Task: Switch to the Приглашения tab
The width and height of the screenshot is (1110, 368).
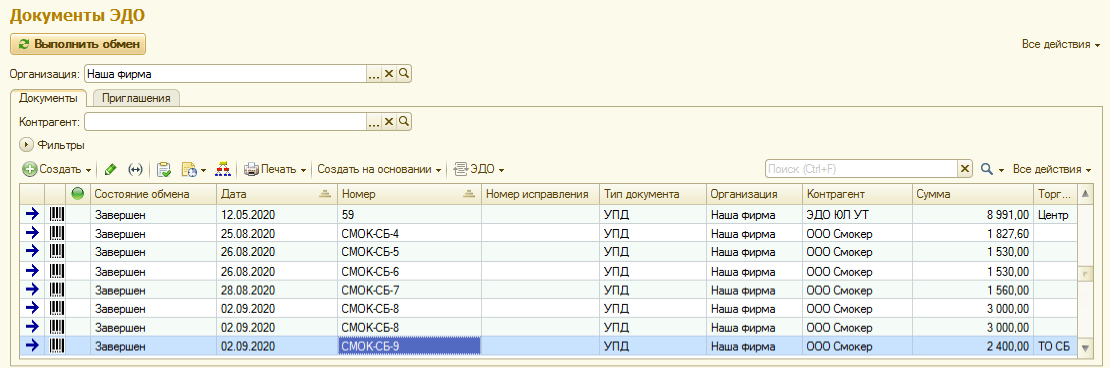Action: pos(137,98)
